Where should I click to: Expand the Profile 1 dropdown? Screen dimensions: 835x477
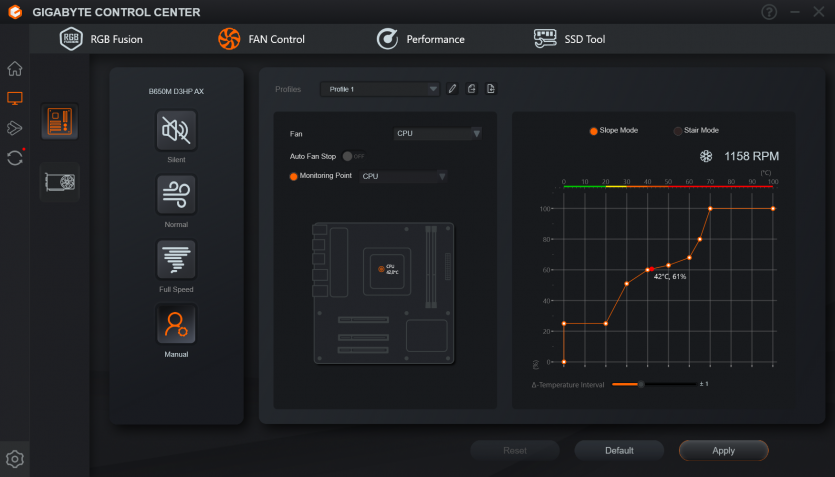[380, 89]
